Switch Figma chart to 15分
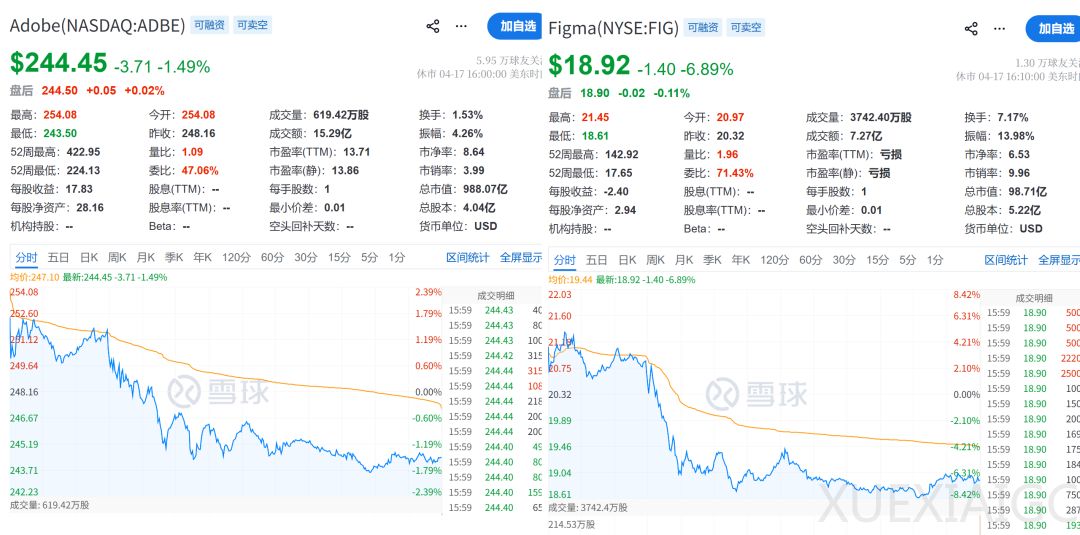This screenshot has width=1080, height=535. click(x=878, y=260)
